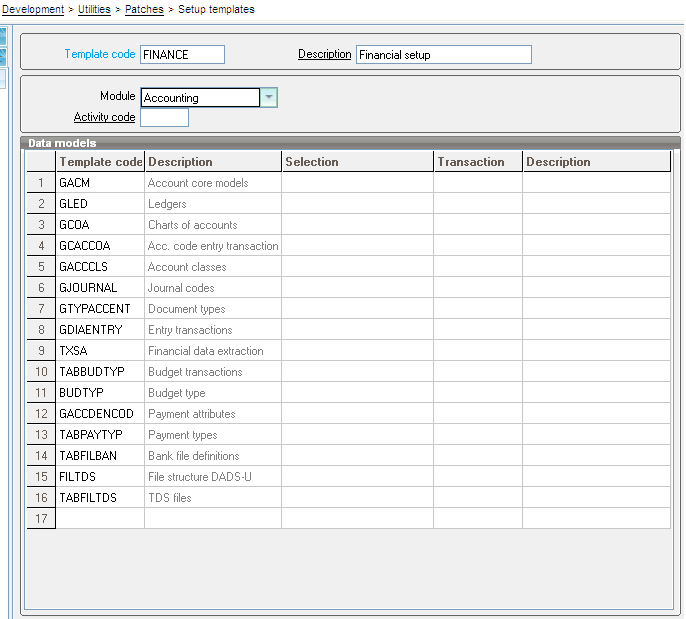This screenshot has width=686, height=619.
Task: Click the Transaction column header
Action: click(478, 161)
